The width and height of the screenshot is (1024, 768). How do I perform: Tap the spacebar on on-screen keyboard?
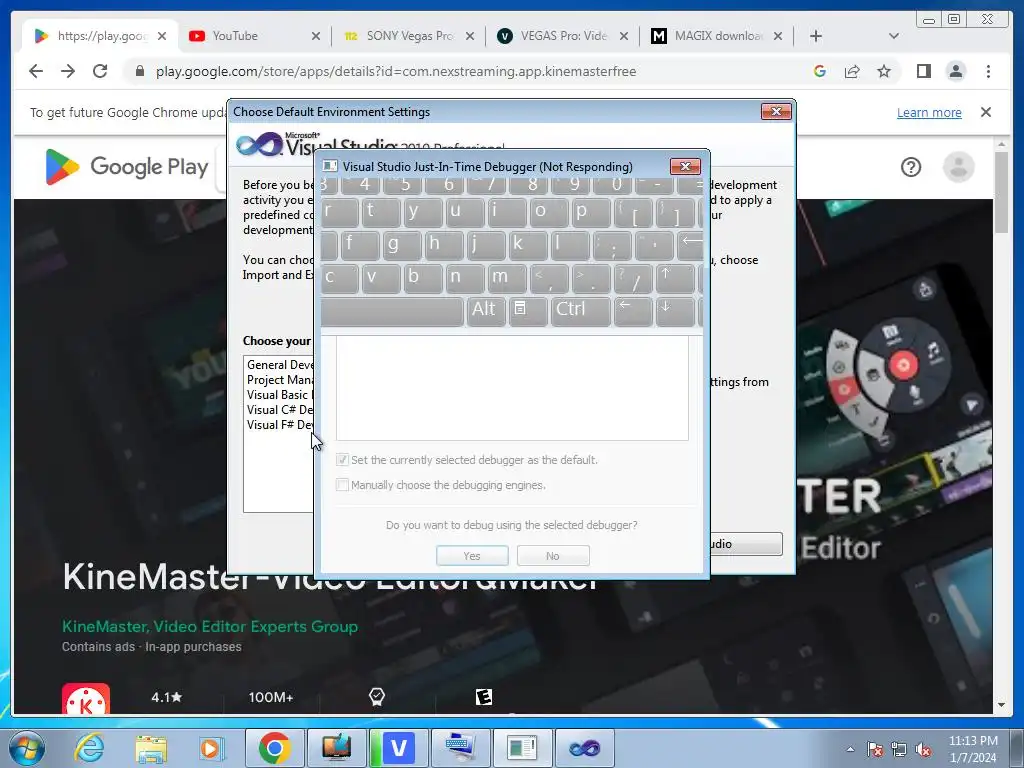pyautogui.click(x=392, y=312)
